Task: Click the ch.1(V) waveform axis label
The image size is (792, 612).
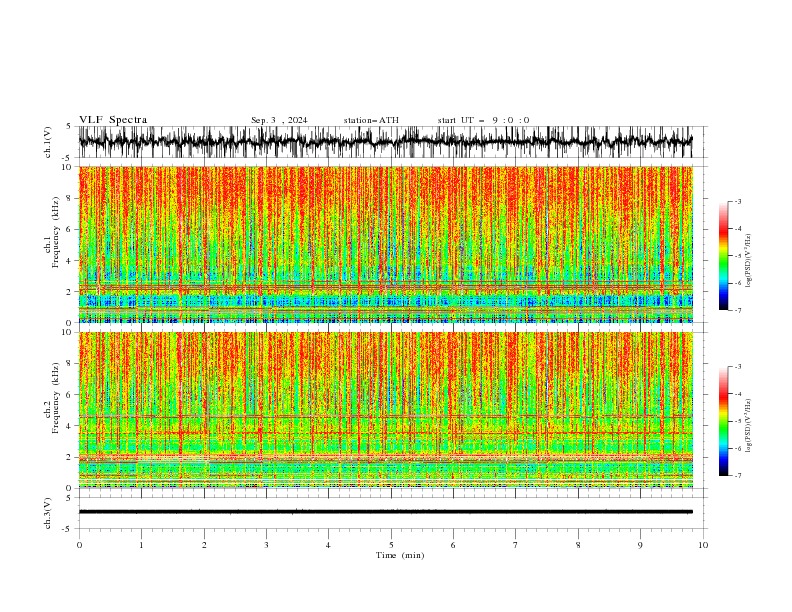Action: [x=48, y=142]
